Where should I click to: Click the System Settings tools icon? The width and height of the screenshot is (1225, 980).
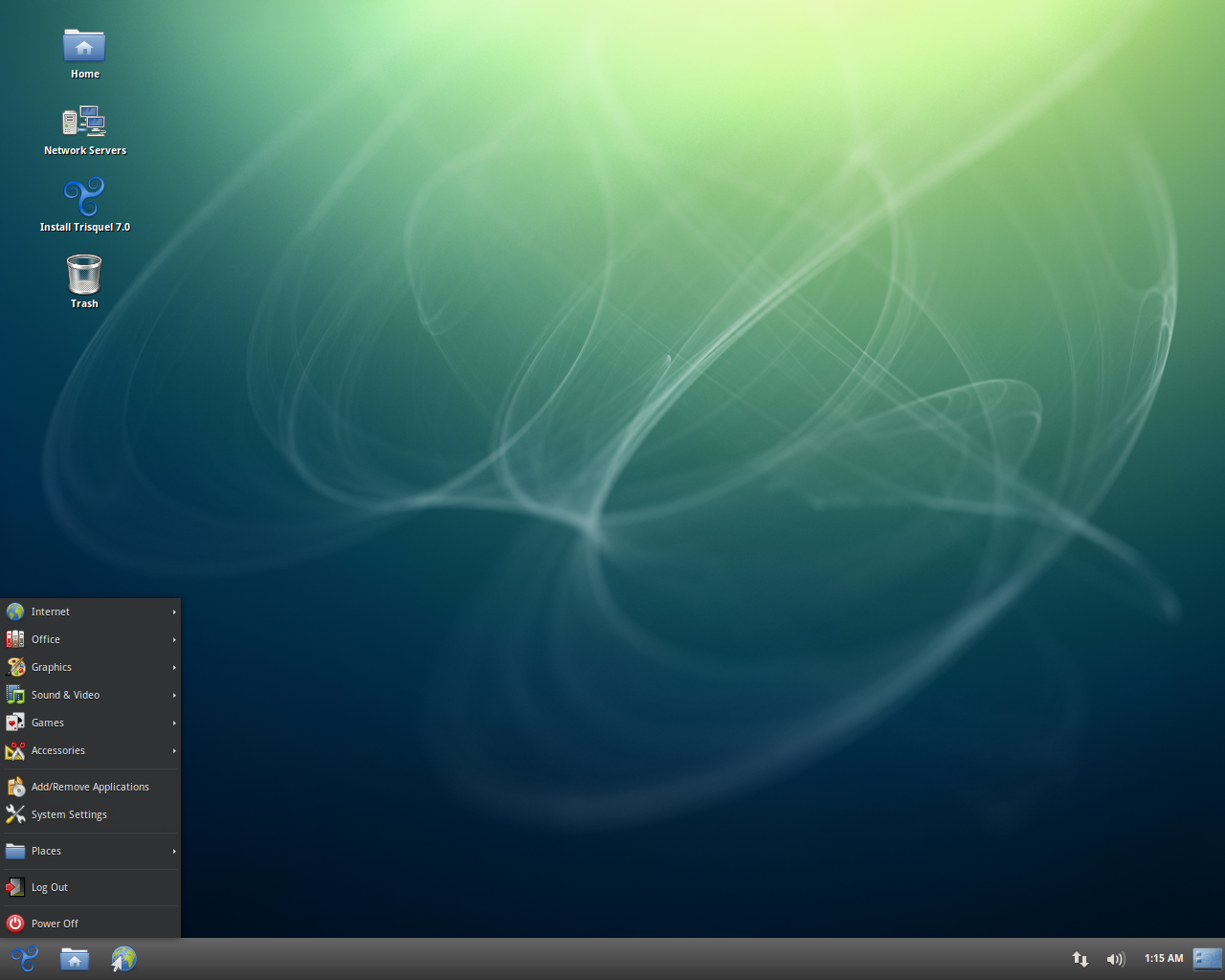15,814
